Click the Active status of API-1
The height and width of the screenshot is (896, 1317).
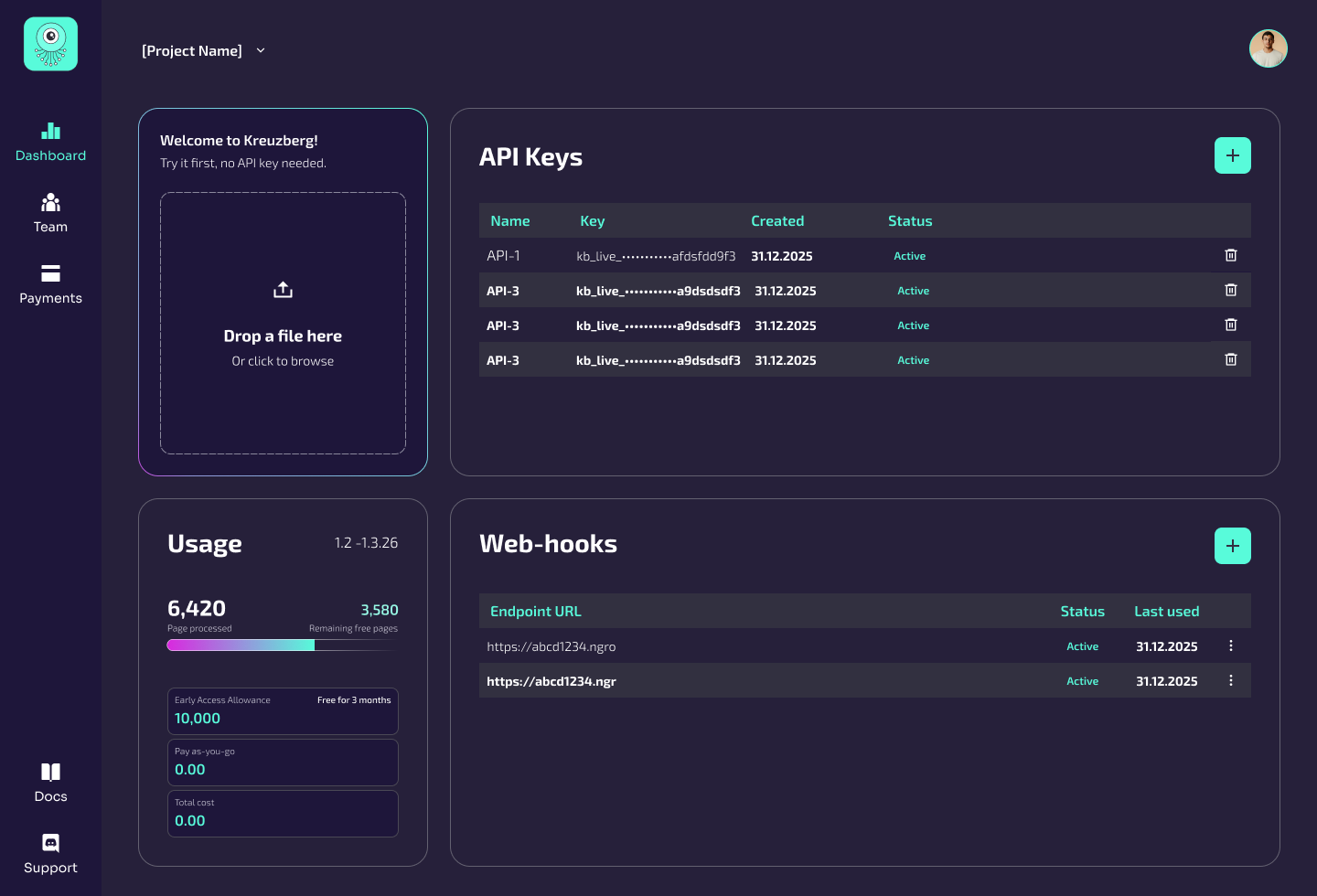click(x=910, y=256)
